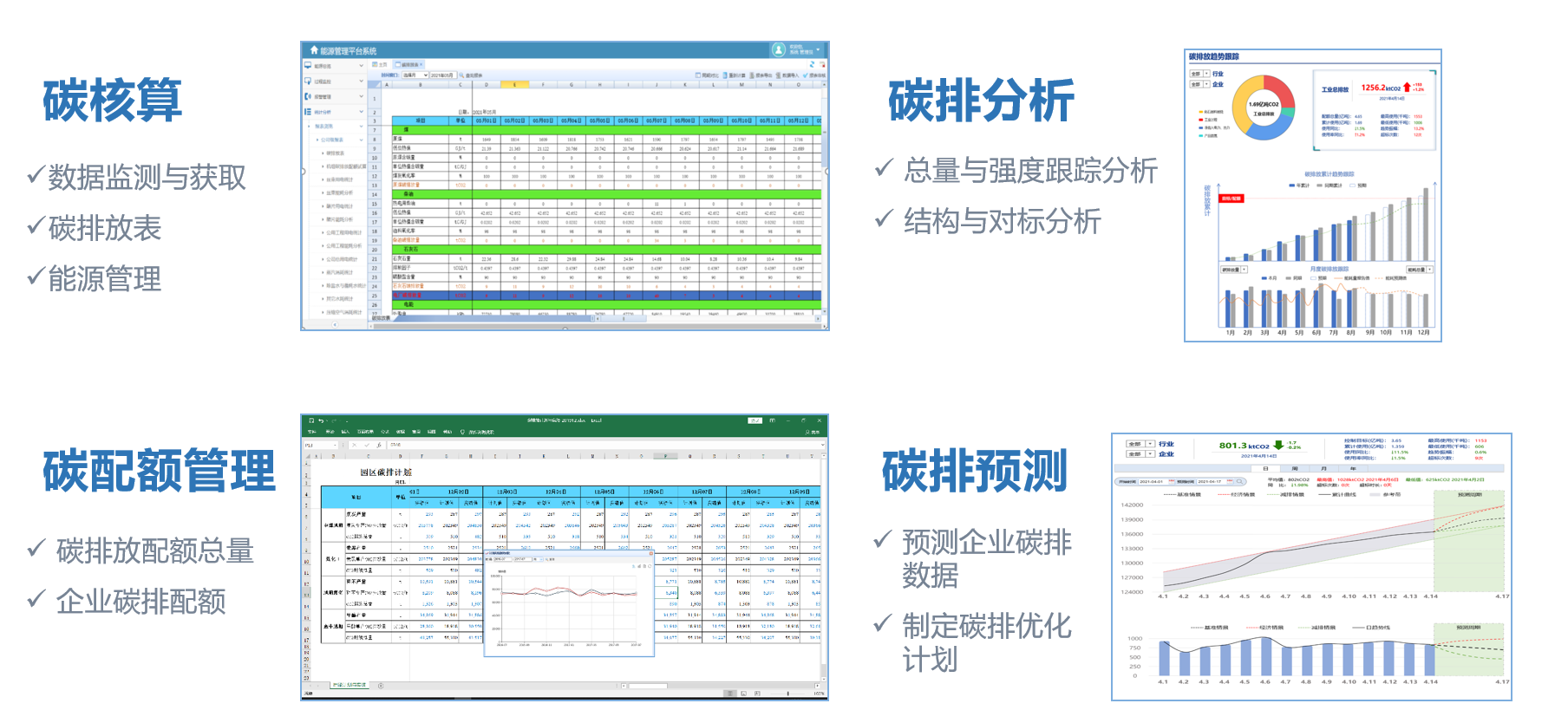Click the refresh icon at top-right of platform
This screenshot has width=1568, height=723.
pyautogui.click(x=813, y=65)
